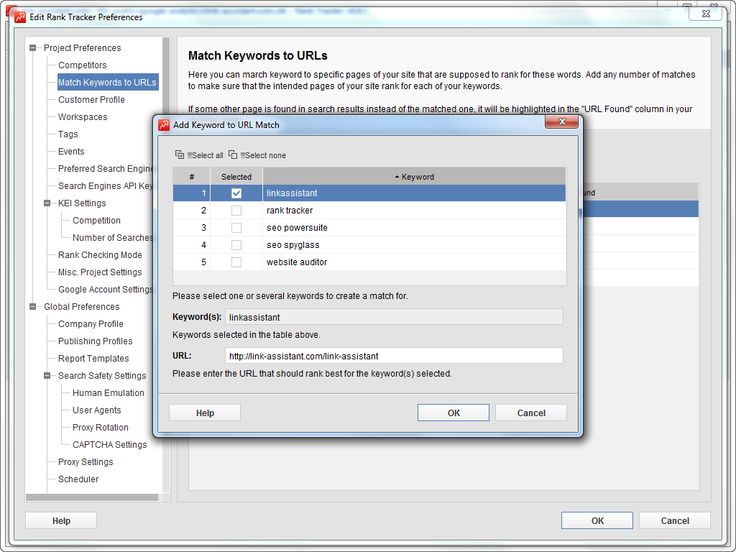Check the website auditor keyword checkbox
Screen dimensions: 736x552
(x=236, y=262)
